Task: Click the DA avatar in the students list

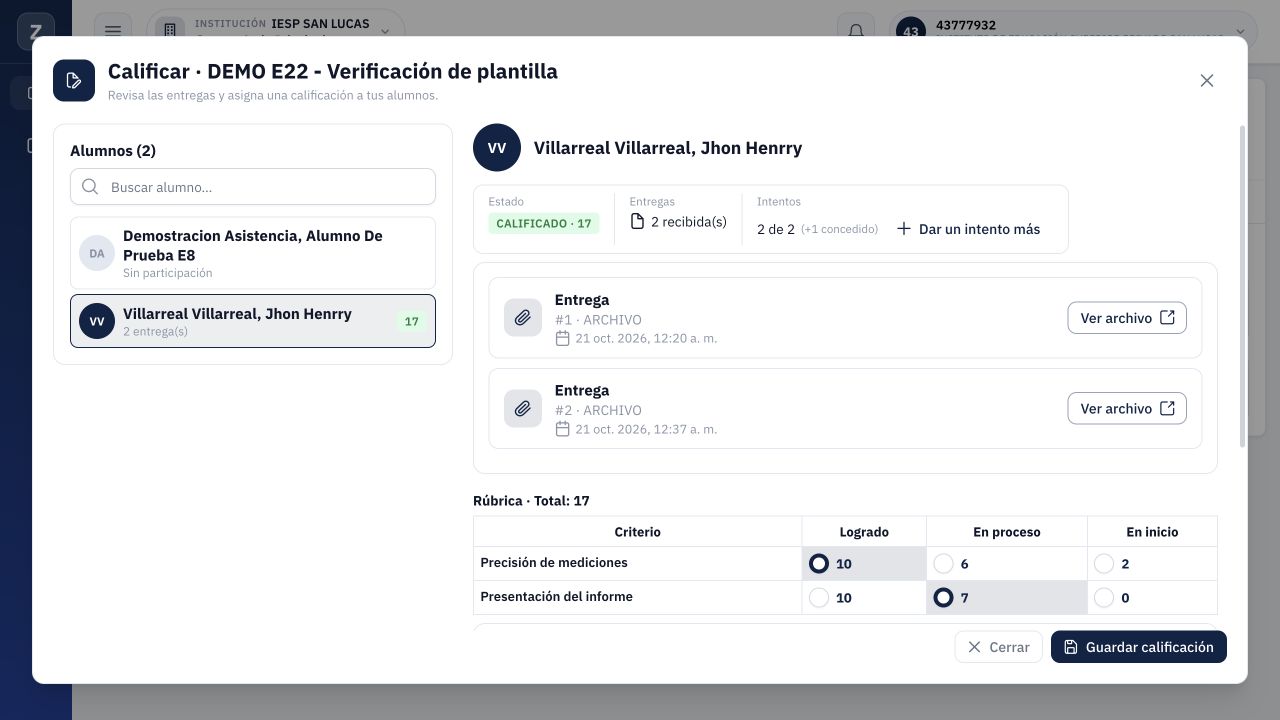Action: point(97,254)
